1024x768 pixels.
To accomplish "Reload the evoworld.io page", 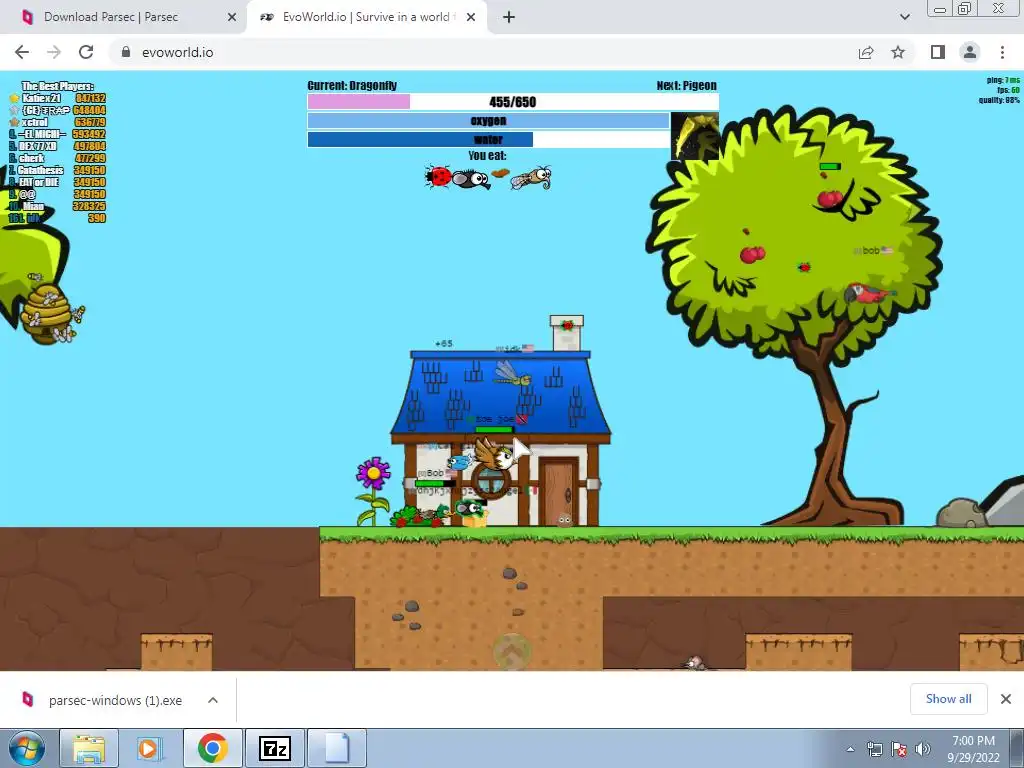I will (86, 52).
